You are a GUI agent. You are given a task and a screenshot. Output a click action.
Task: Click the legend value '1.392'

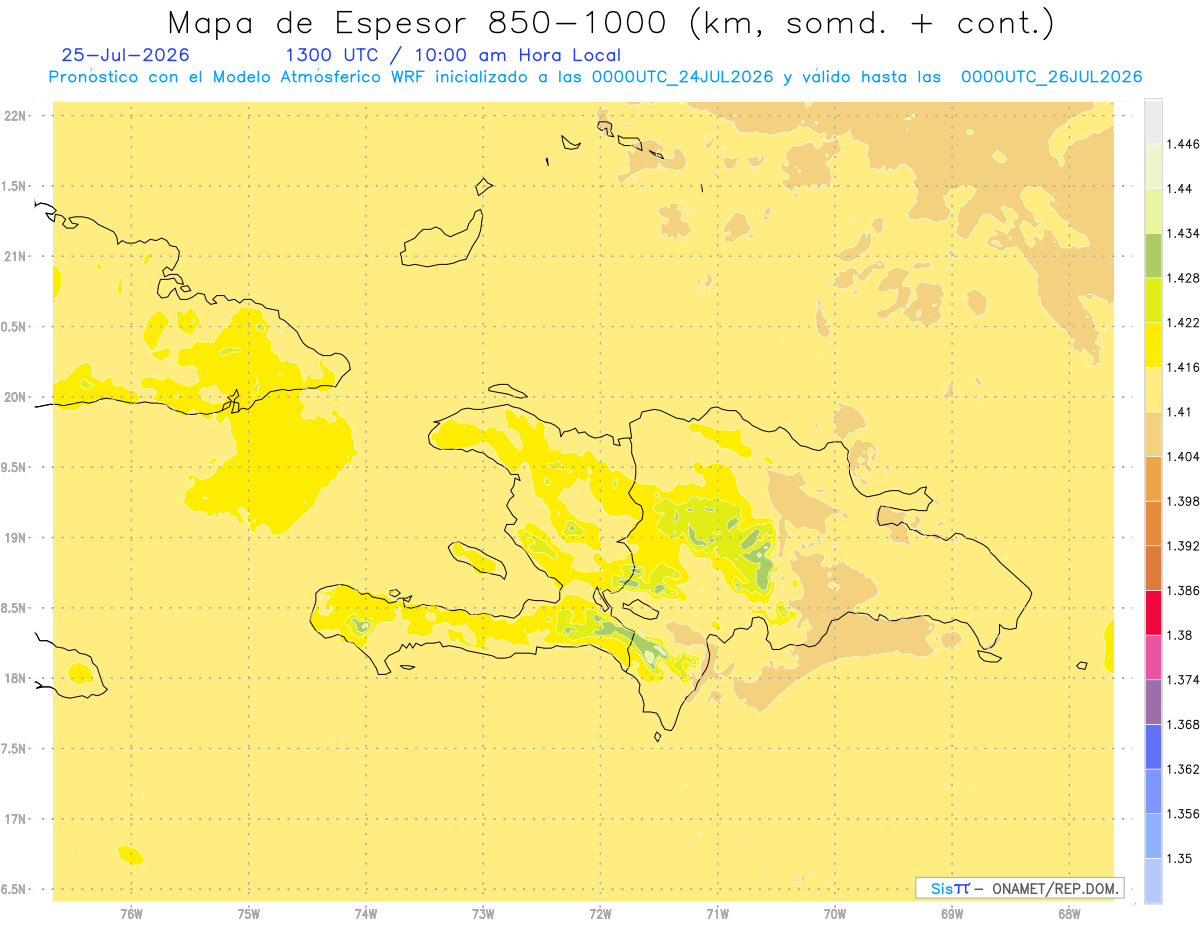coord(1183,546)
